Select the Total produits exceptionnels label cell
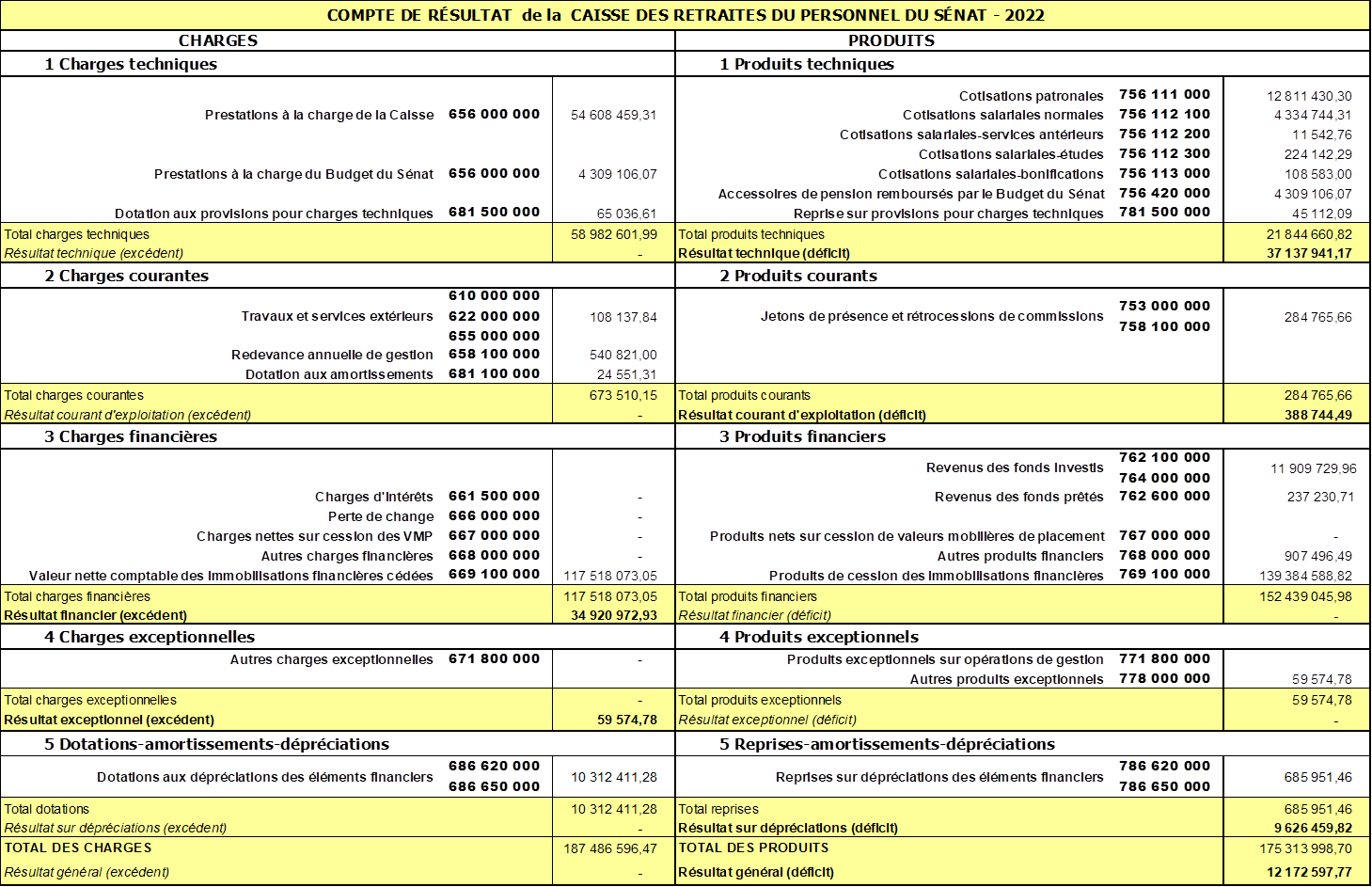The image size is (1372, 887). click(x=949, y=700)
